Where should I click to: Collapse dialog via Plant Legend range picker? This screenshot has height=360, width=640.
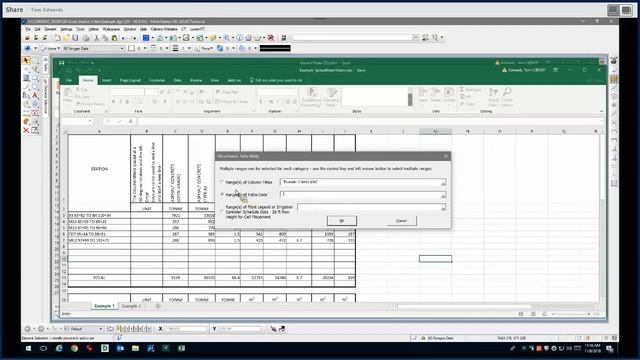443,208
